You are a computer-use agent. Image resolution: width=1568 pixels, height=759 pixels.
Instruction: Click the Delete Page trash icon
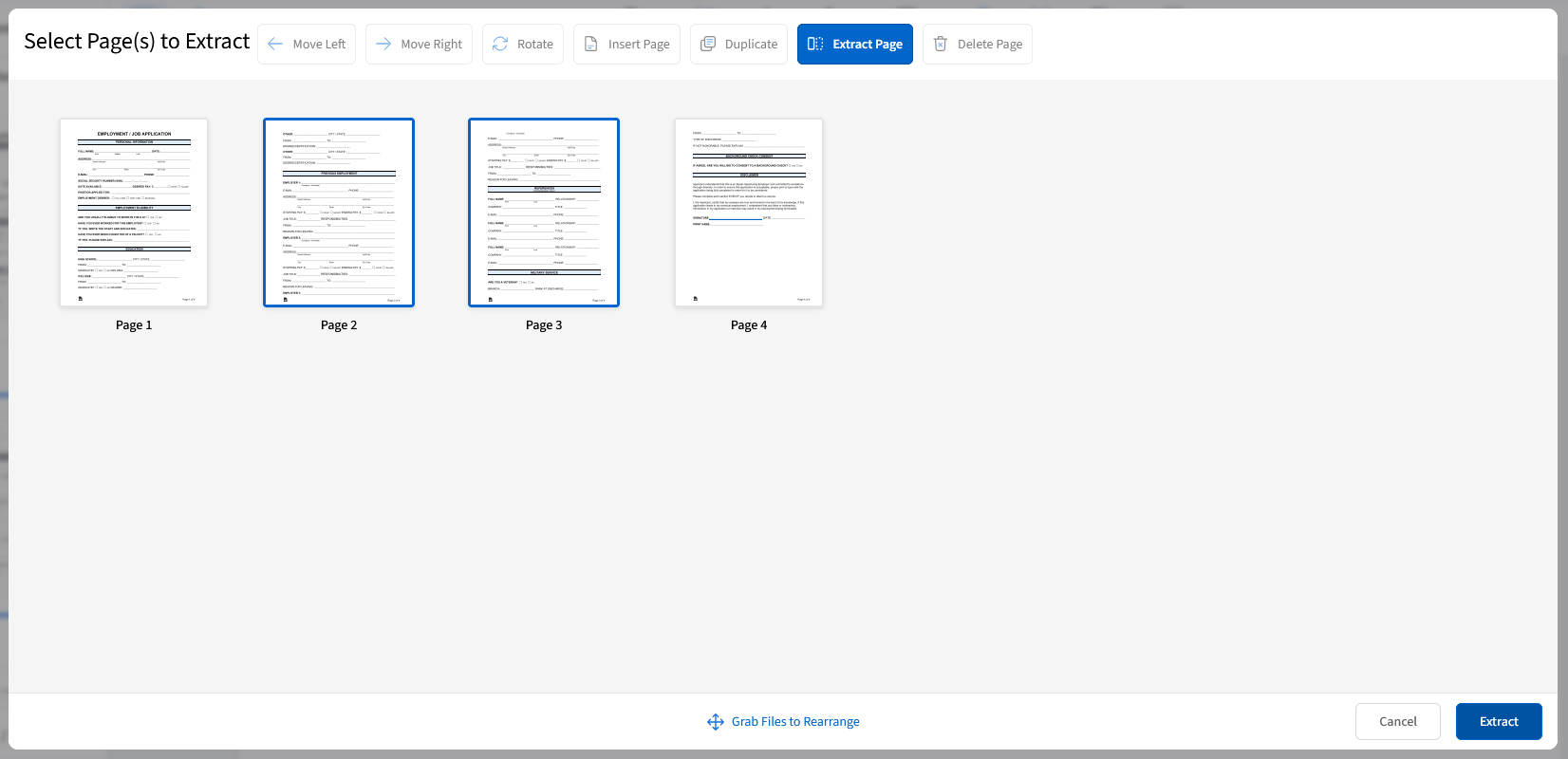(x=941, y=44)
